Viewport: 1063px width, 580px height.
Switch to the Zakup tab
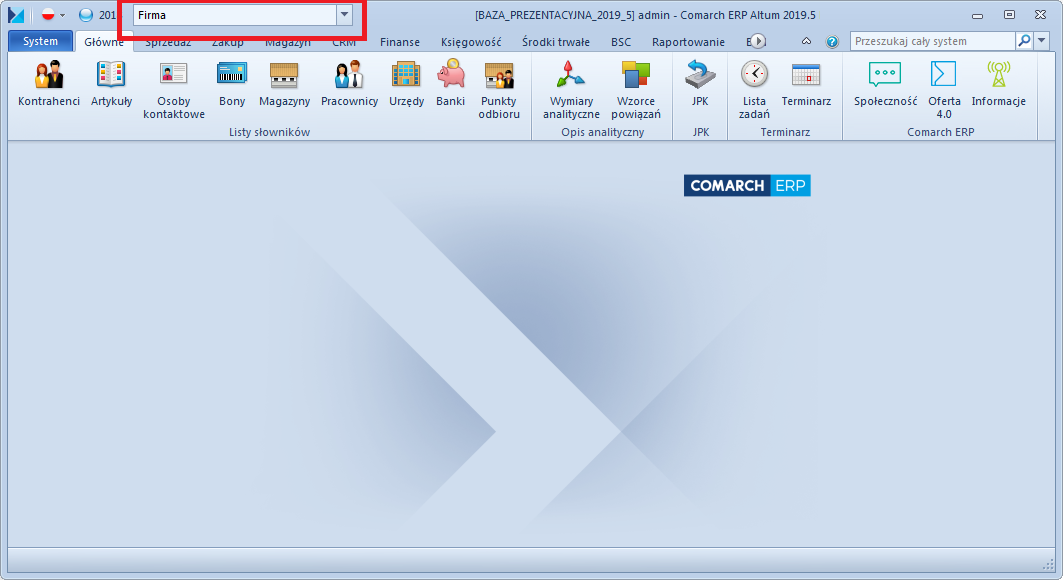click(x=227, y=42)
